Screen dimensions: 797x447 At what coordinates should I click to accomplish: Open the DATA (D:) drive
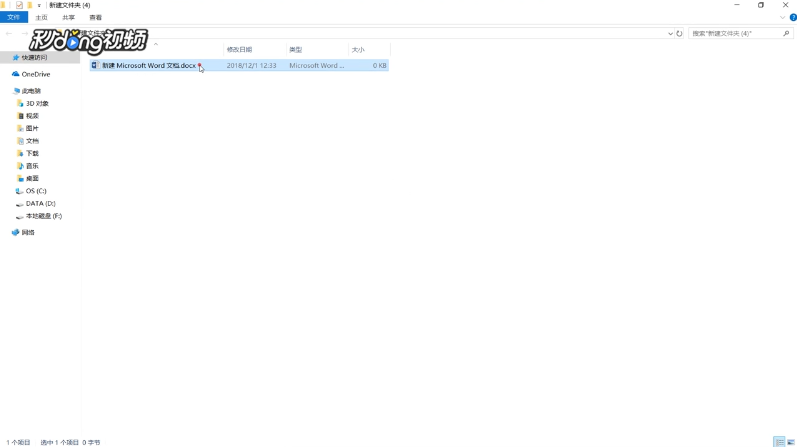pos(40,203)
